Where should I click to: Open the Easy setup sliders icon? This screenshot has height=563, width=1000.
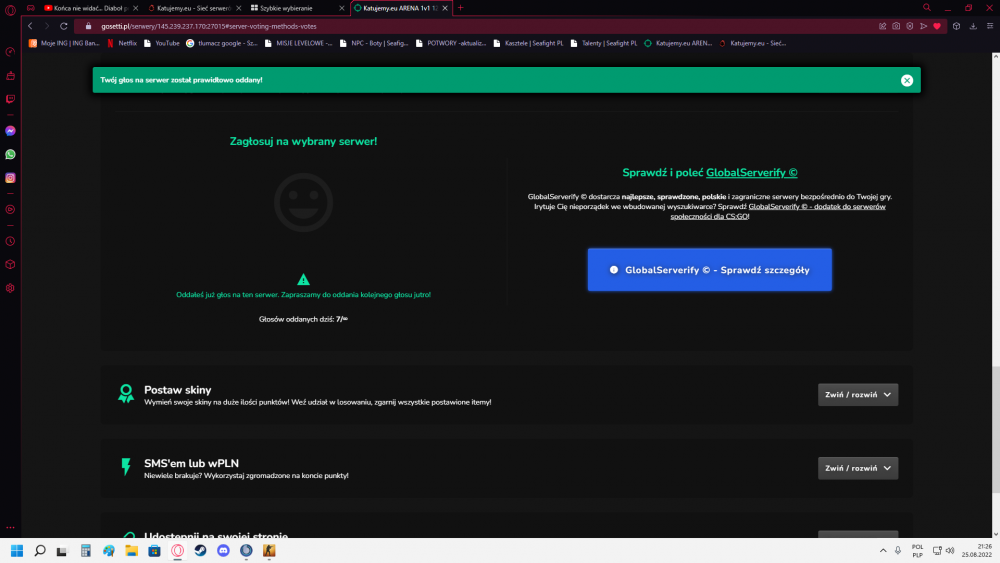990,26
